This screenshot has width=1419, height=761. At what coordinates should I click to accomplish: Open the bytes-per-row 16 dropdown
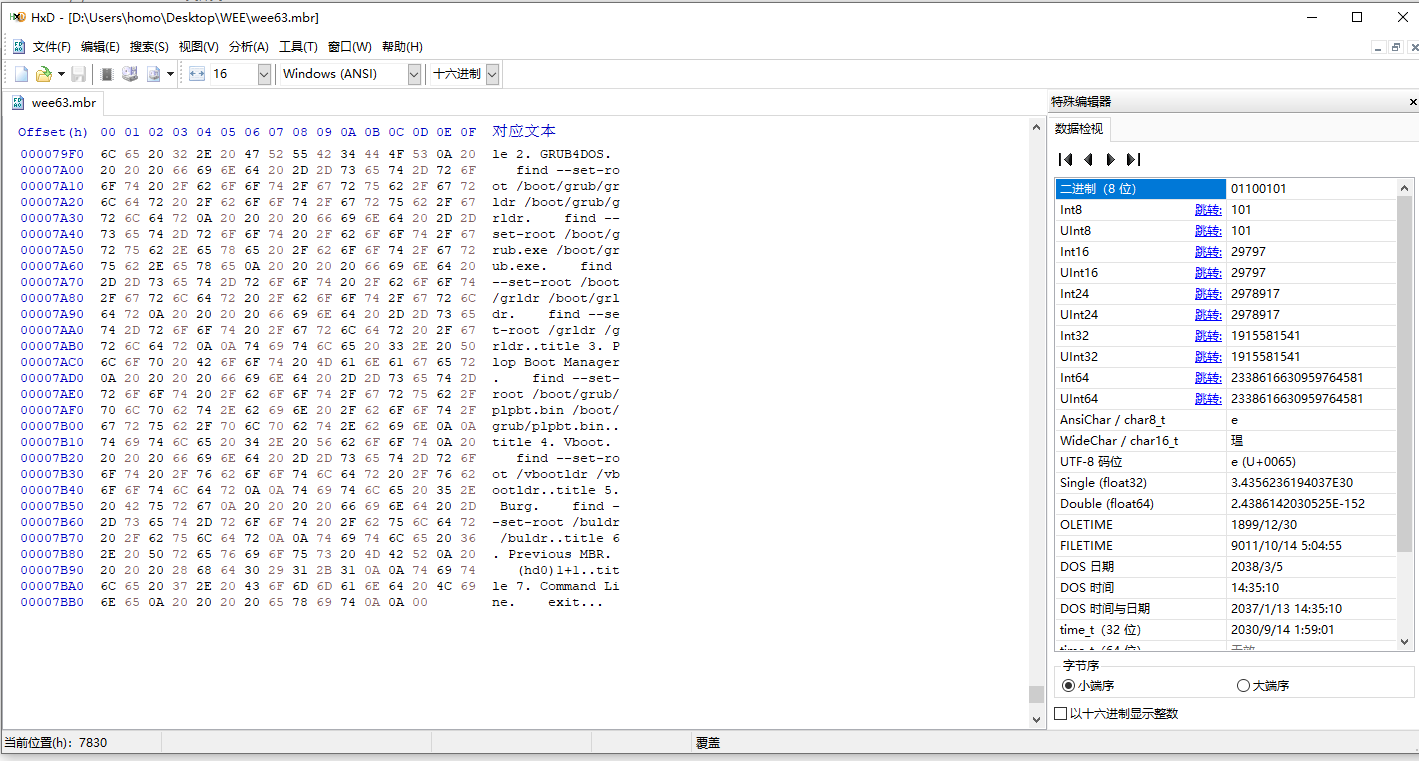pos(264,74)
